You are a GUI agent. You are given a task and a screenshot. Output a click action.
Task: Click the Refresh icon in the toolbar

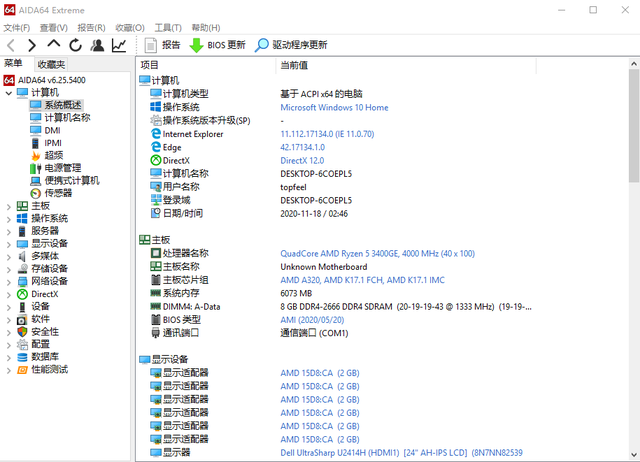[x=75, y=45]
